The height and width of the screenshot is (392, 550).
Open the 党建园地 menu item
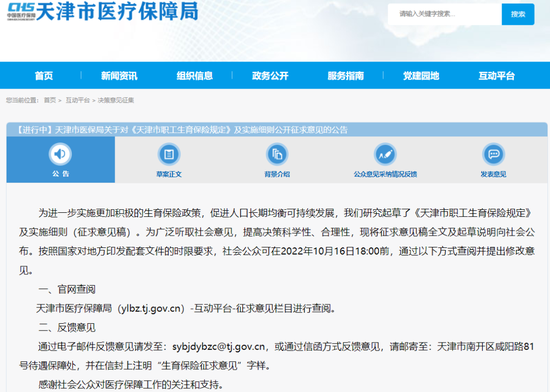pos(421,76)
